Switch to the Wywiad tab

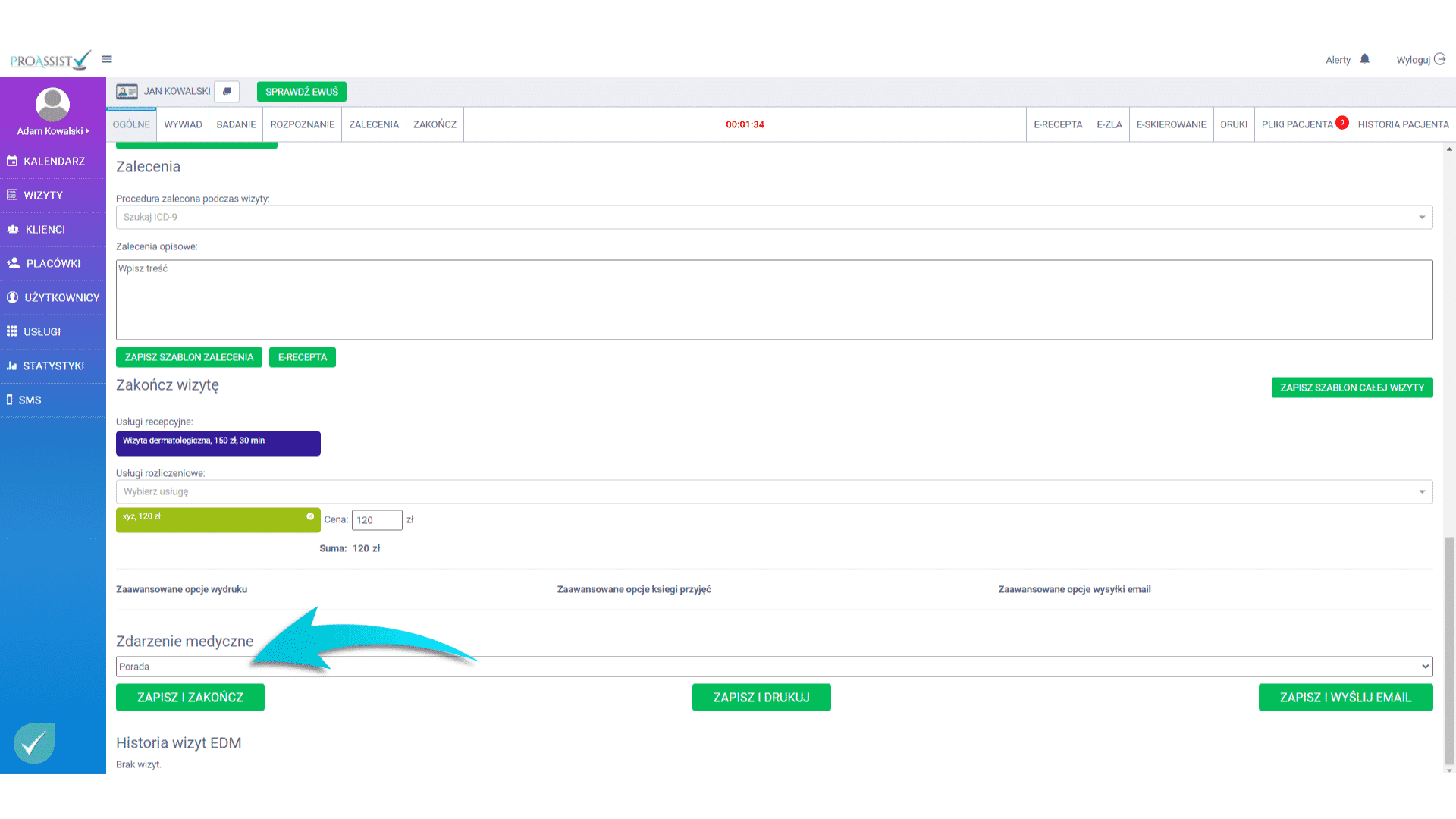(x=183, y=124)
